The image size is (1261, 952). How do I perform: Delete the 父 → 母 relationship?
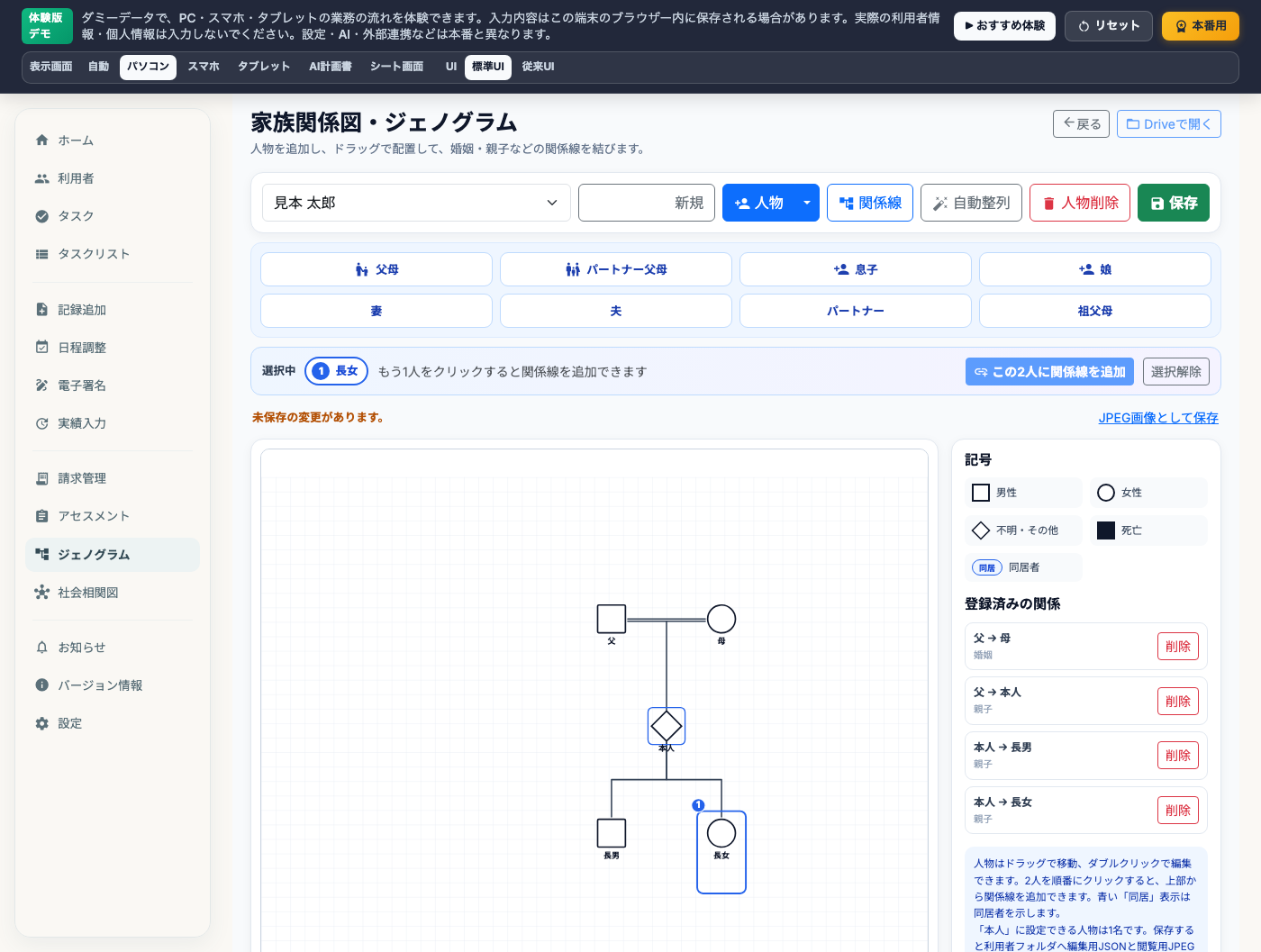(1178, 647)
